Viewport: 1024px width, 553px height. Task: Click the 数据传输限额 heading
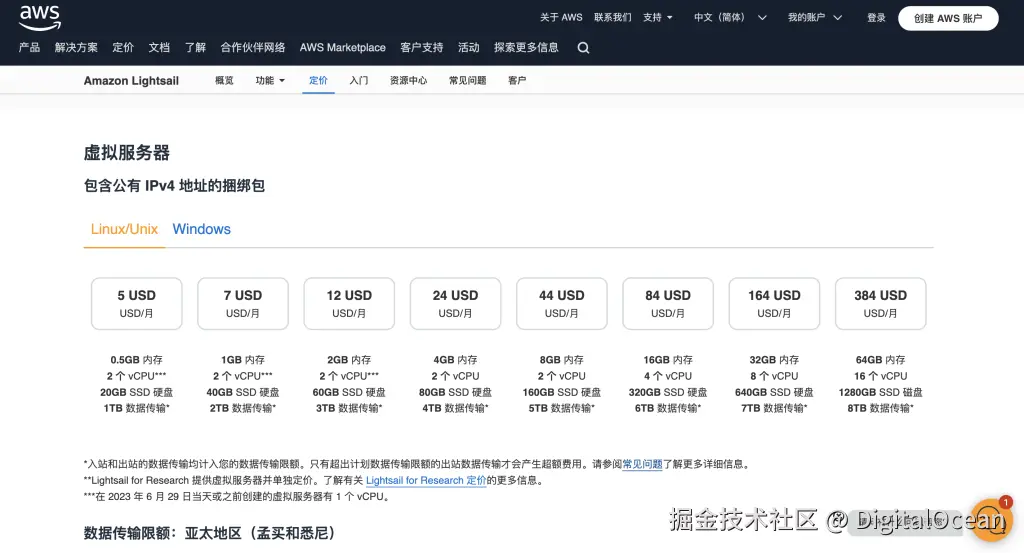tap(210, 533)
